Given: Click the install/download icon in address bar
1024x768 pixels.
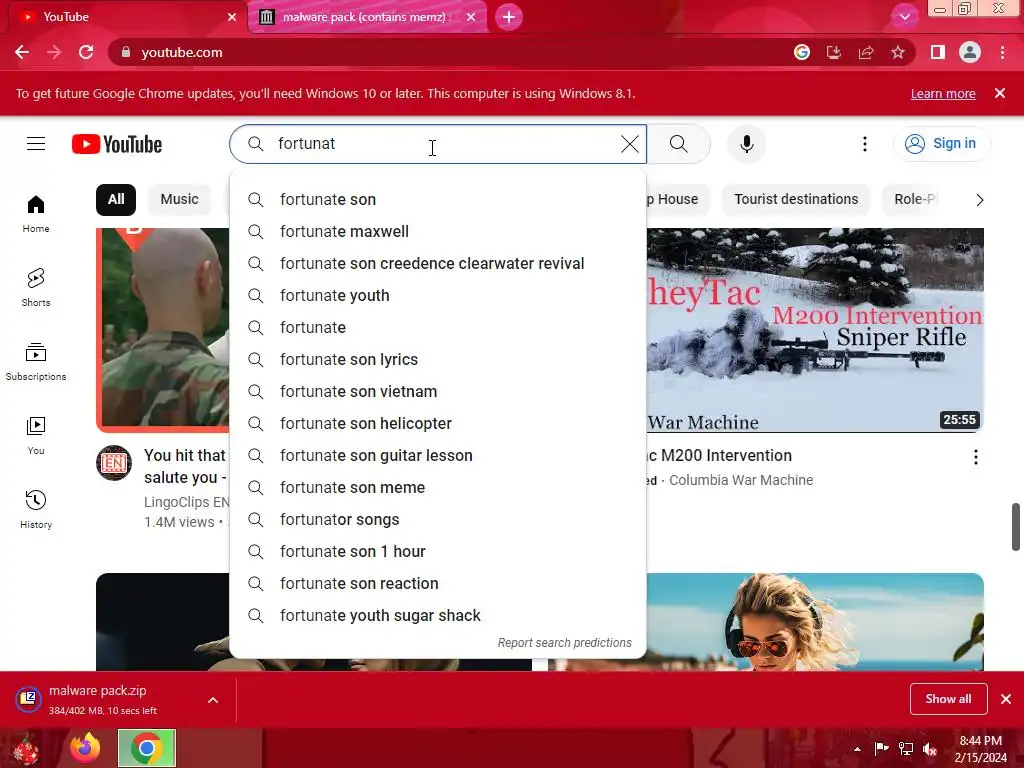Looking at the screenshot, I should 834,52.
